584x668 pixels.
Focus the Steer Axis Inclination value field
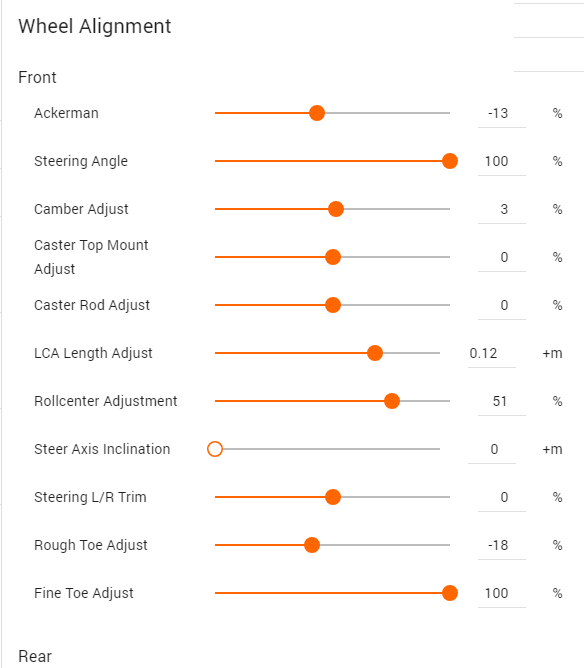(x=492, y=449)
